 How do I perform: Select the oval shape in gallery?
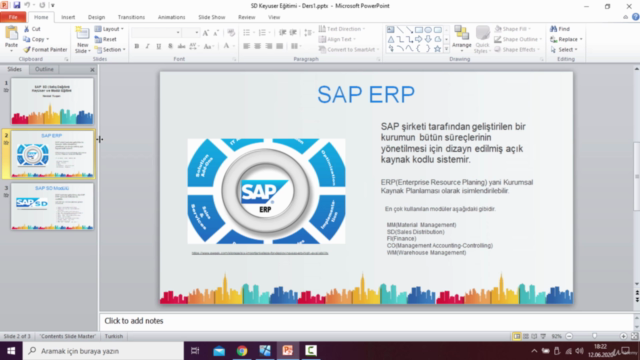428,30
